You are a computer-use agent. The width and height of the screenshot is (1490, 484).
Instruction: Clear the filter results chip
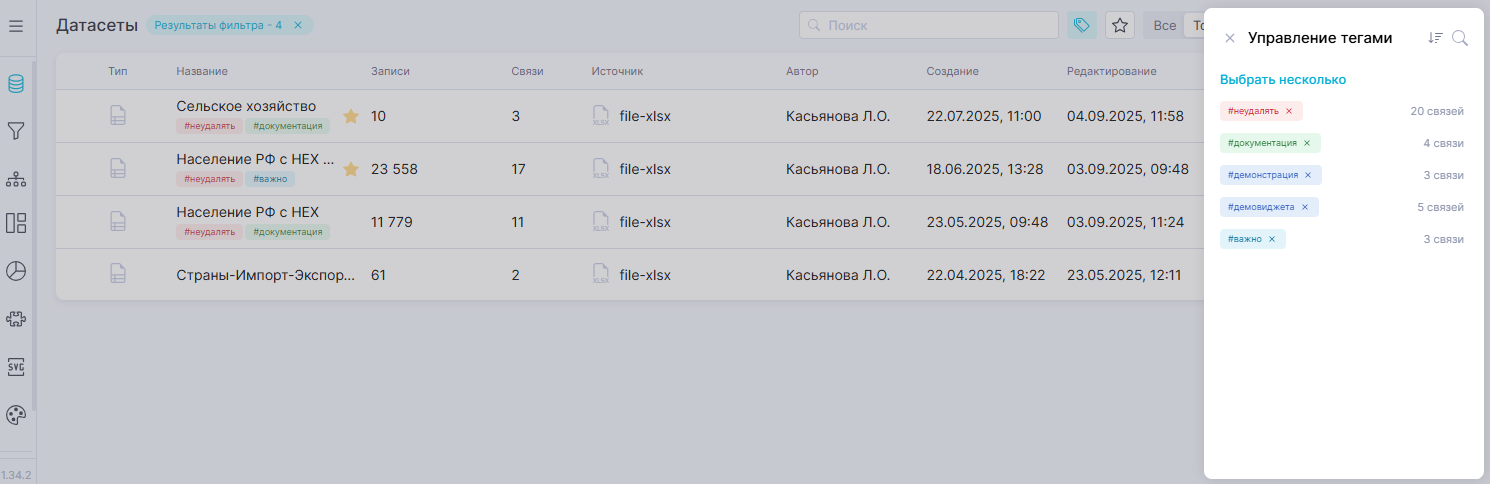tap(298, 25)
